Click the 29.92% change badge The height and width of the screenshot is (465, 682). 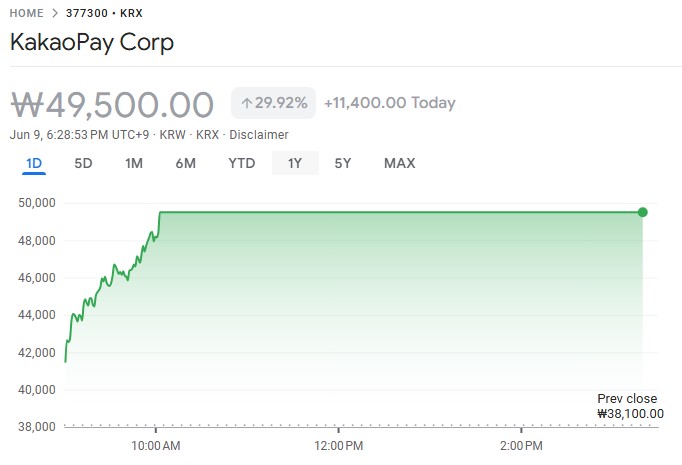coord(274,103)
